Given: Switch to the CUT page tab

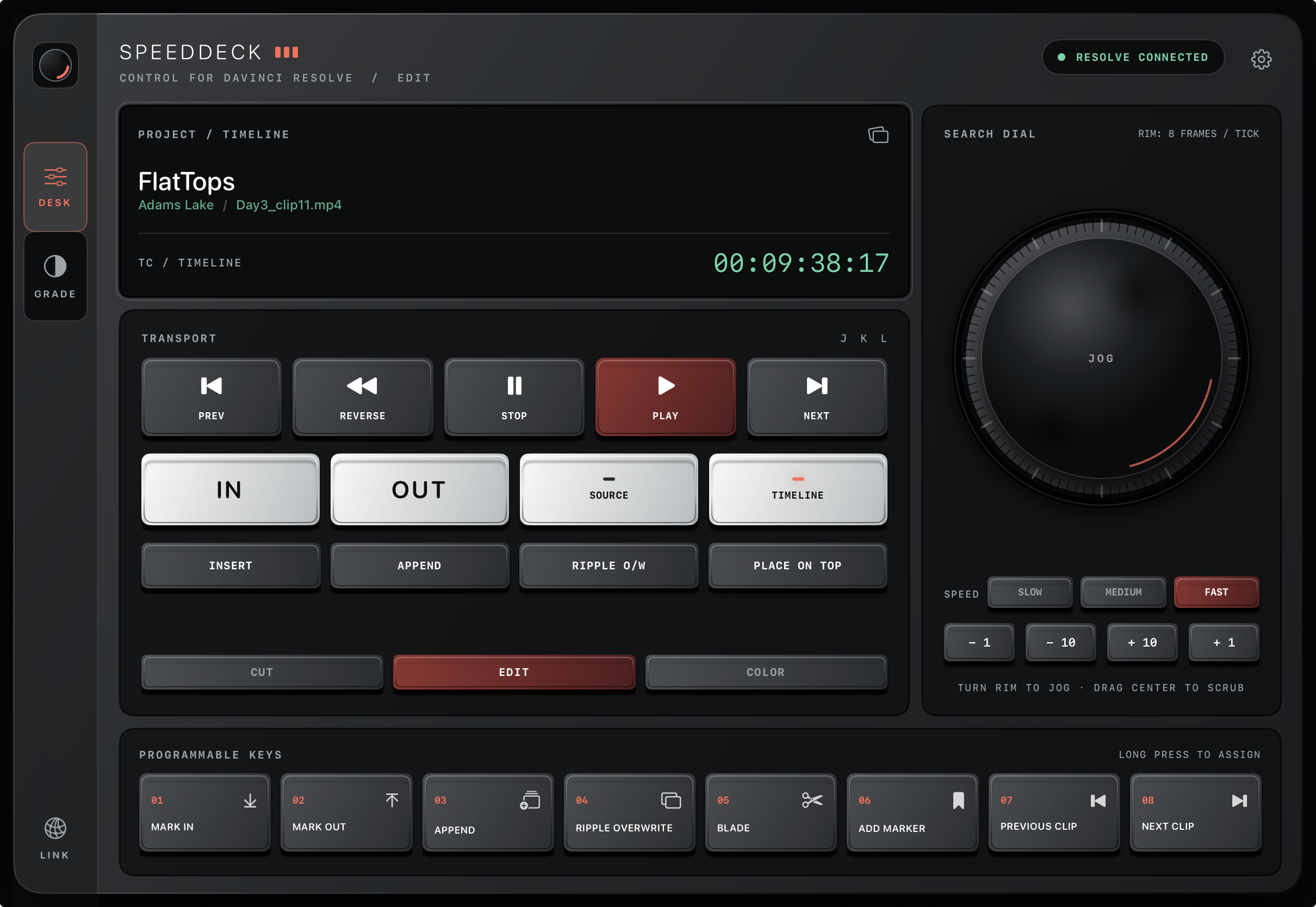Looking at the screenshot, I should click(x=262, y=672).
